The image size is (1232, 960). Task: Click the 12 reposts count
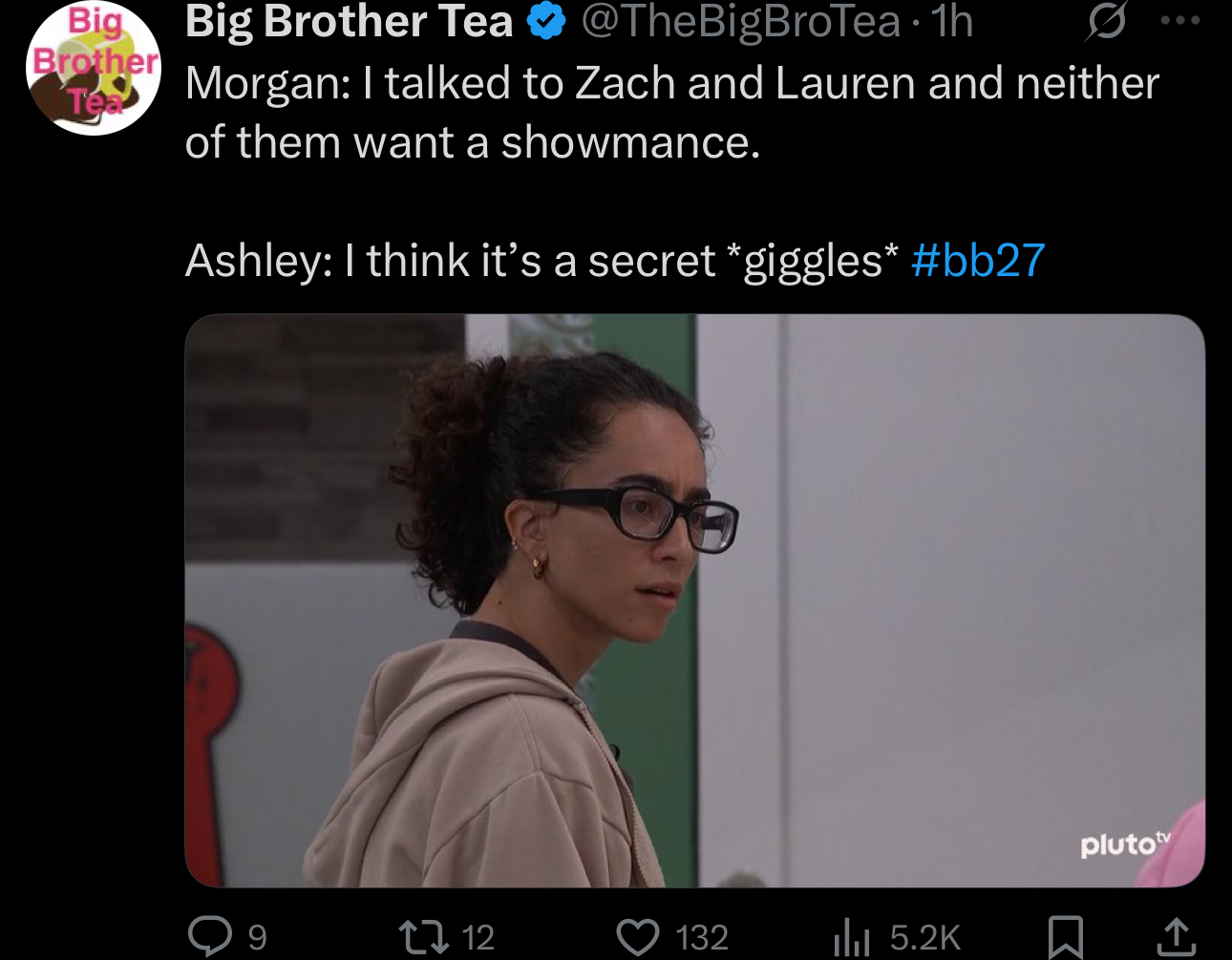point(478,937)
